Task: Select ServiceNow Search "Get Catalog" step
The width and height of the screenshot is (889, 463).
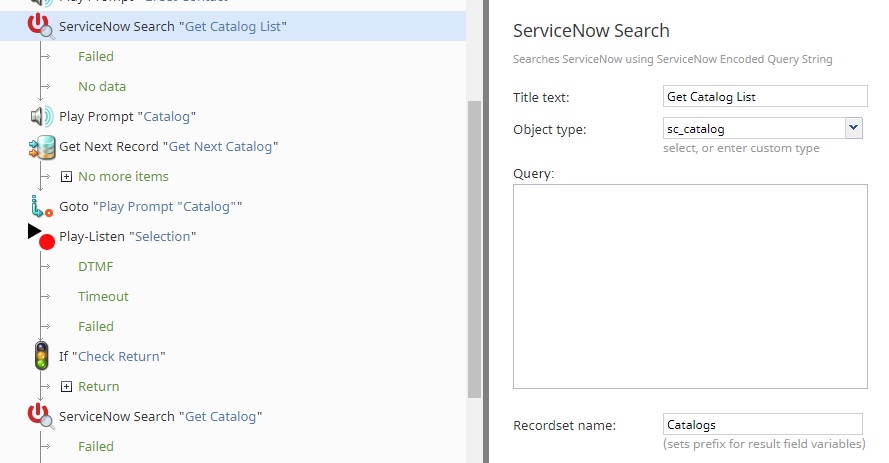Action: 160,417
